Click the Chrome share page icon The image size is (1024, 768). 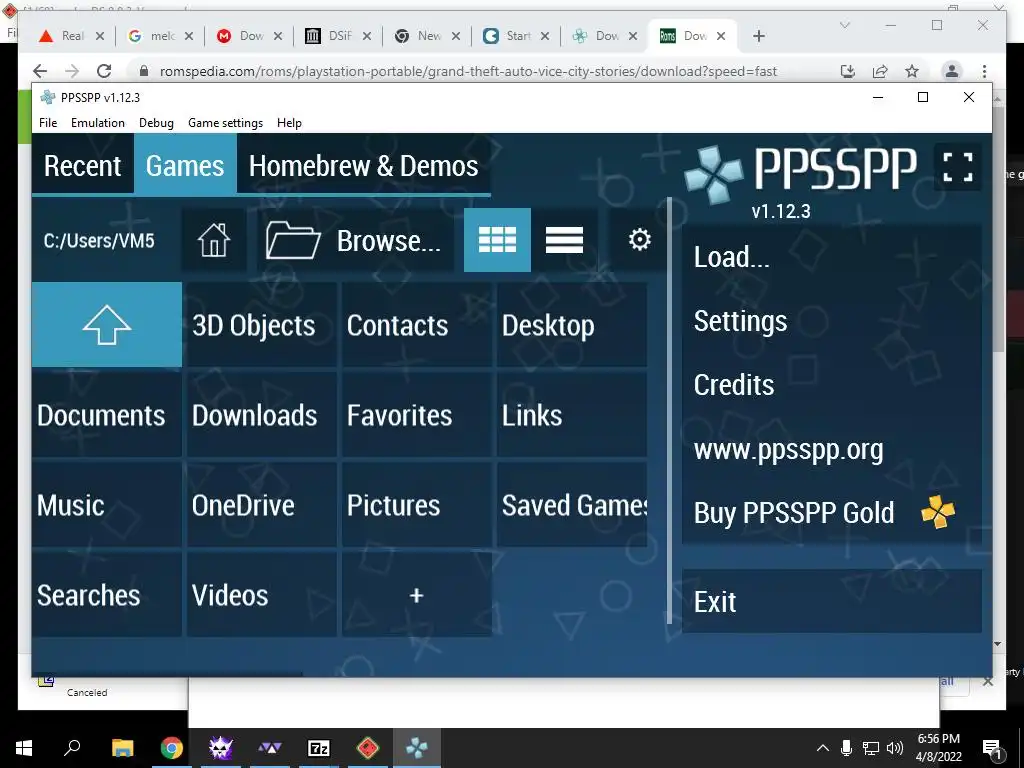[x=880, y=71]
